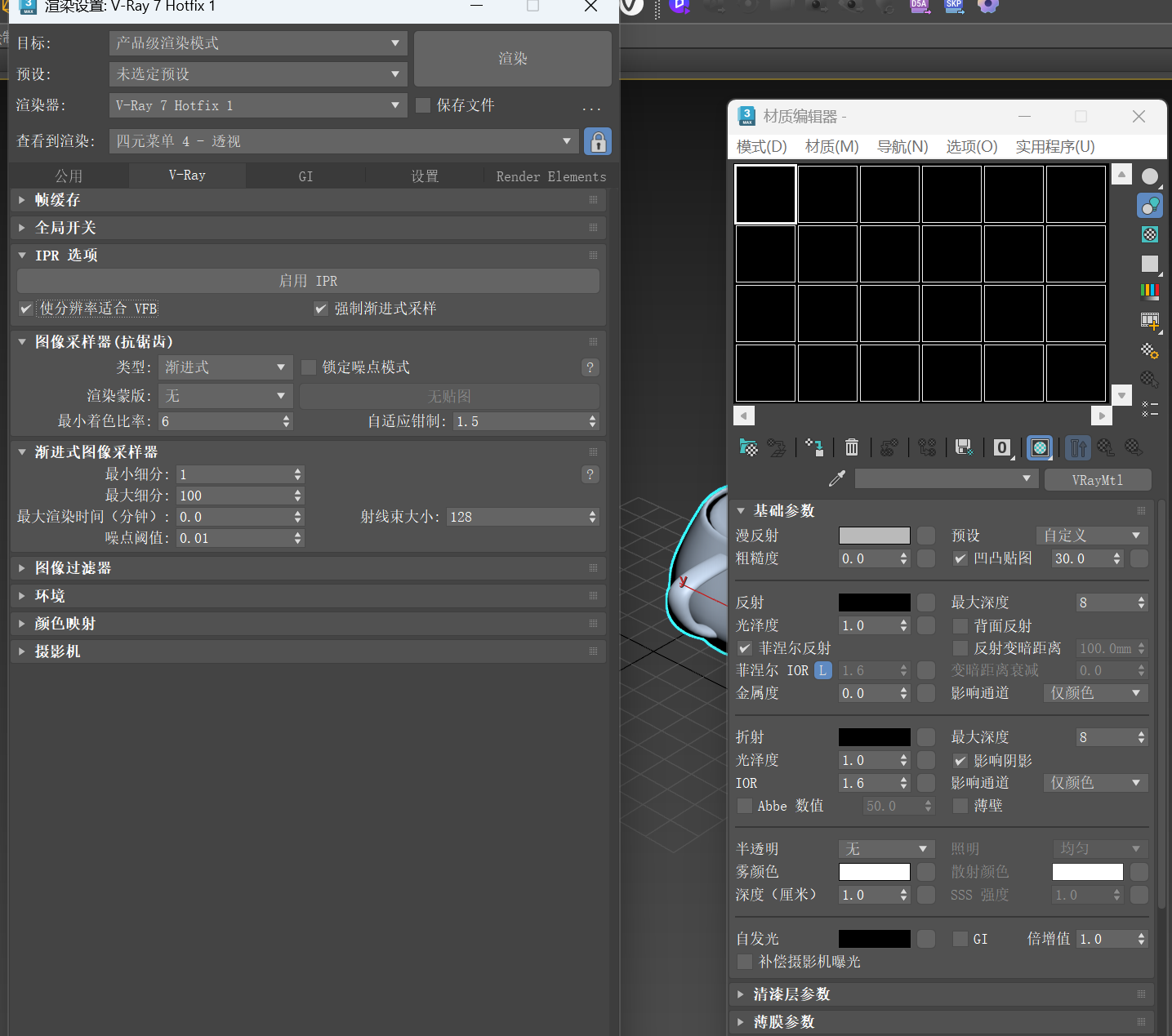1172x1036 pixels.
Task: Uncheck 强制渐进式采样 checkbox
Action: click(x=321, y=309)
